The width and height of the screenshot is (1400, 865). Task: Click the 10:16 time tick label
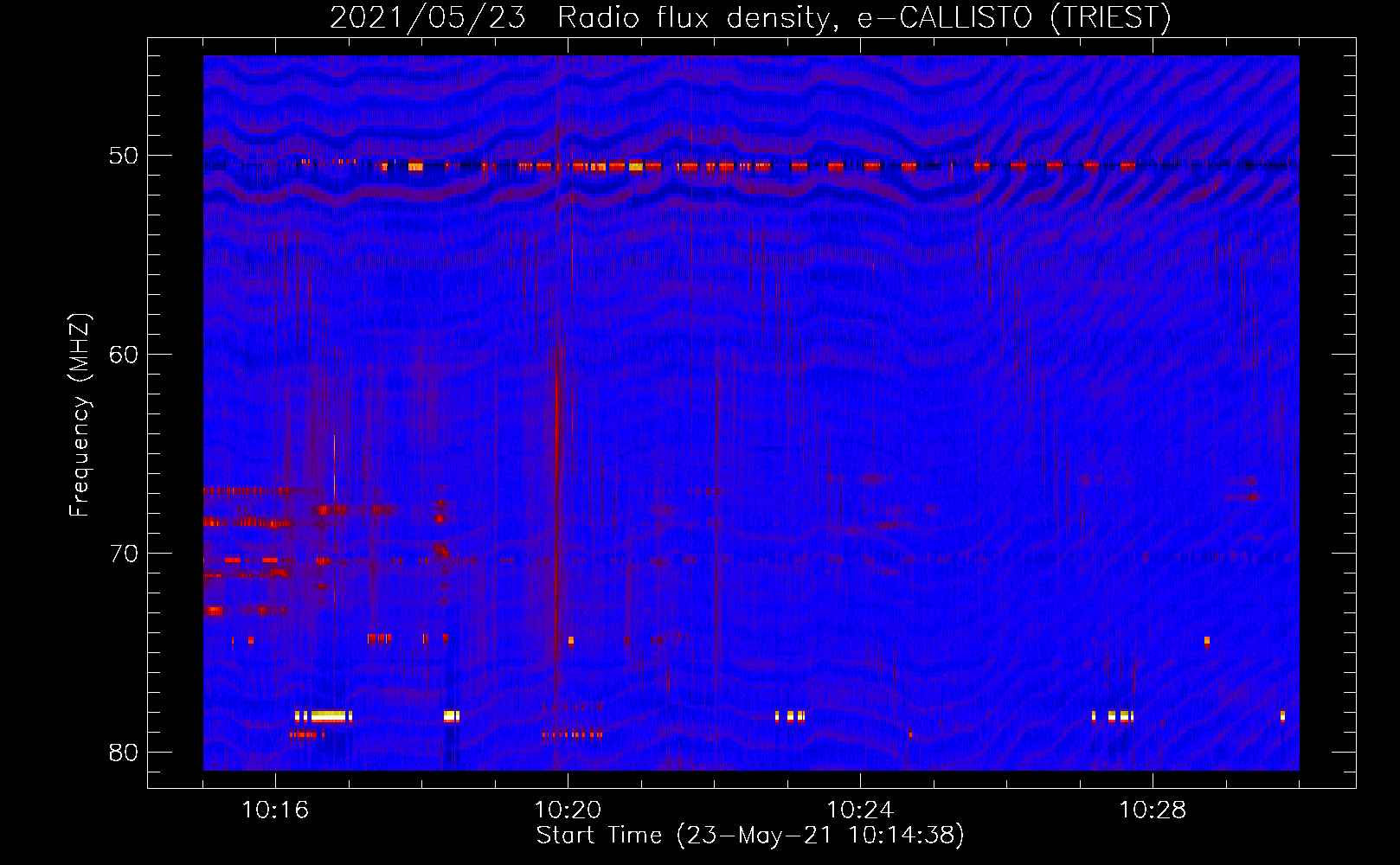tap(275, 810)
